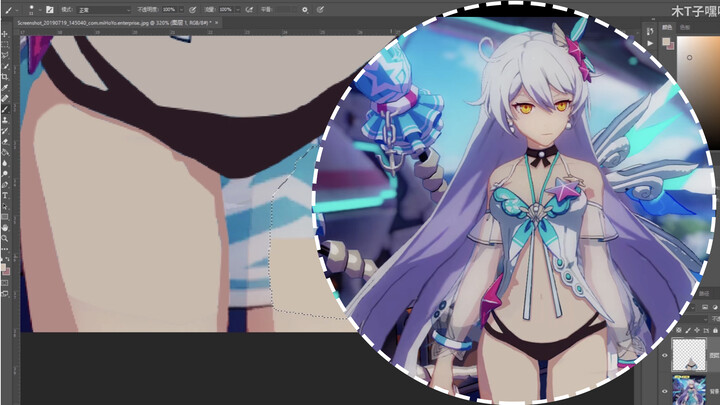Viewport: 720px width, 405px height.
Task: Click the Color panel foreground swatch
Action: pos(666,42)
